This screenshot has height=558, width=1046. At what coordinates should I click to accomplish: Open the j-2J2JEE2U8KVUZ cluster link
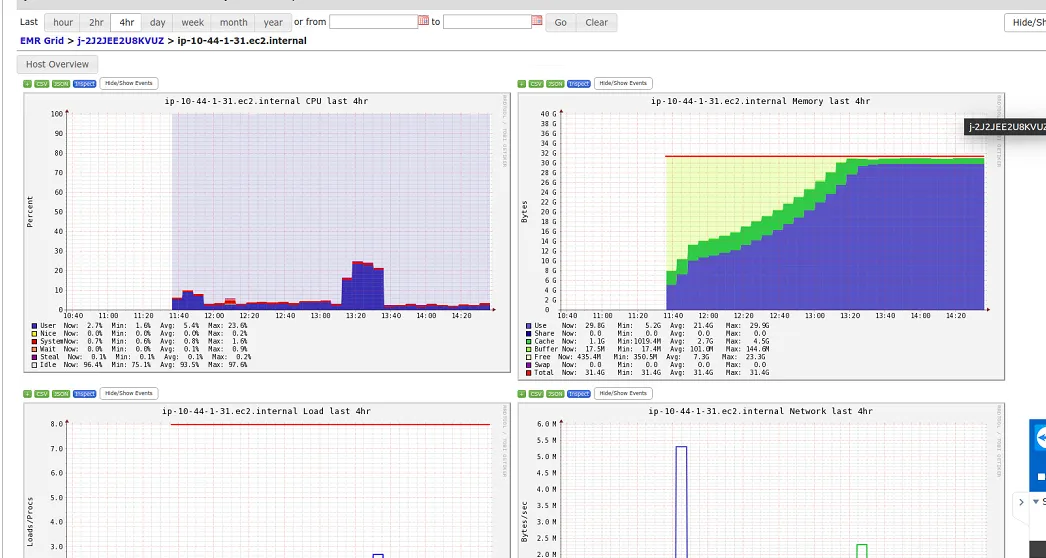pyautogui.click(x=121, y=41)
